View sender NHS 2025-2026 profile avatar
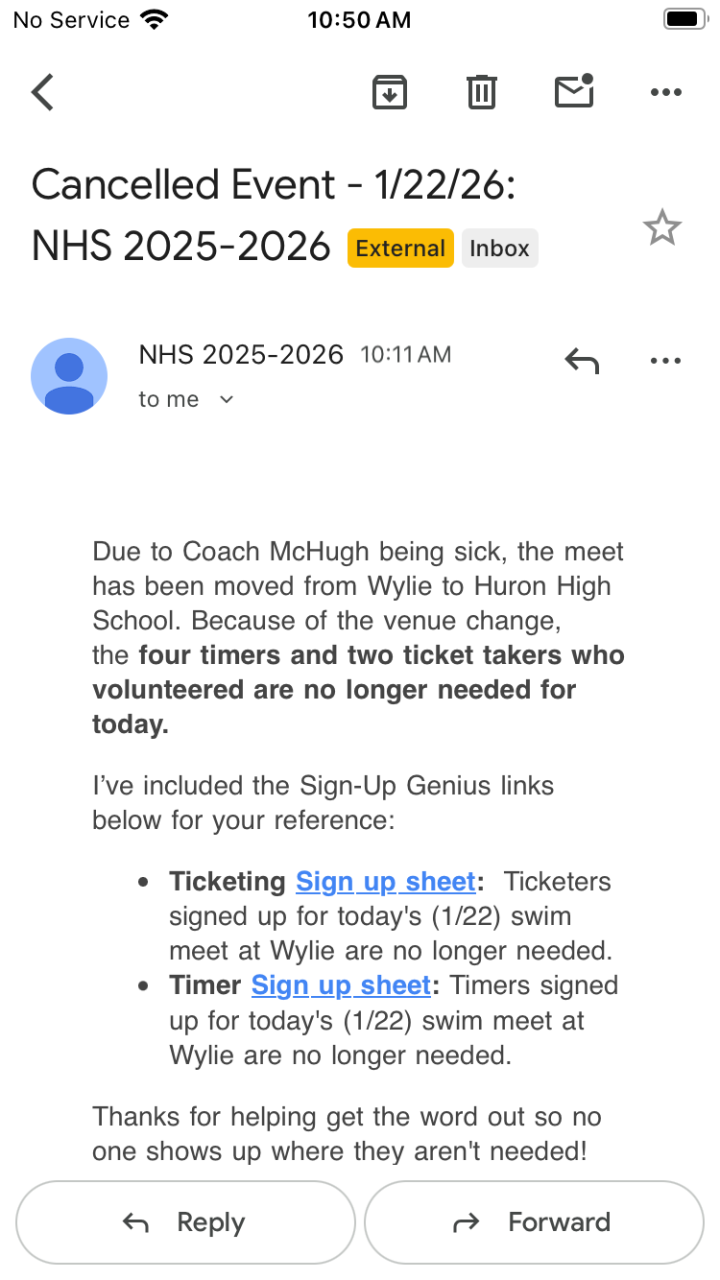Screen dimensions: 720x1280 [x=69, y=376]
